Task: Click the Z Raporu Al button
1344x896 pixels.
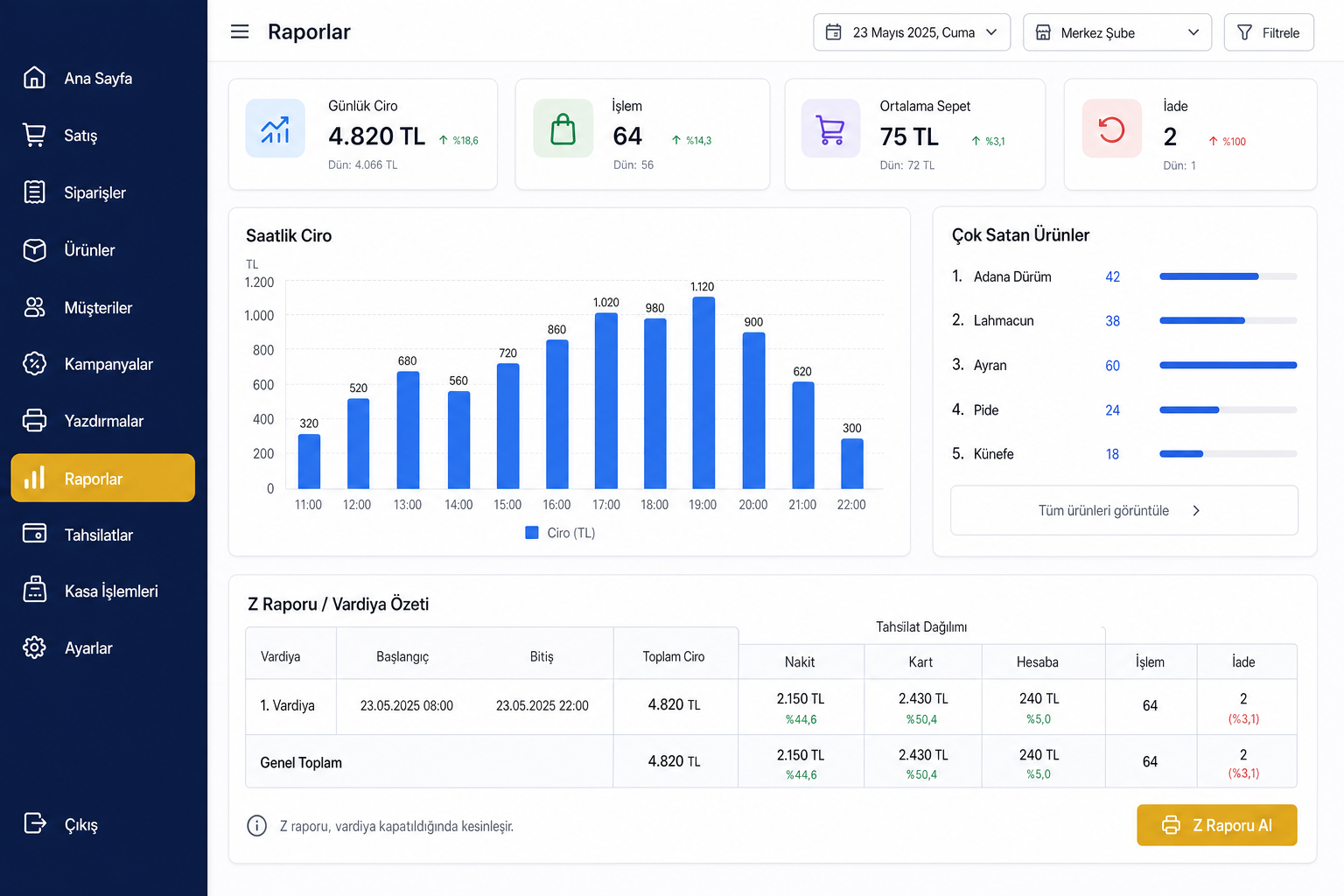Action: pos(1216,825)
